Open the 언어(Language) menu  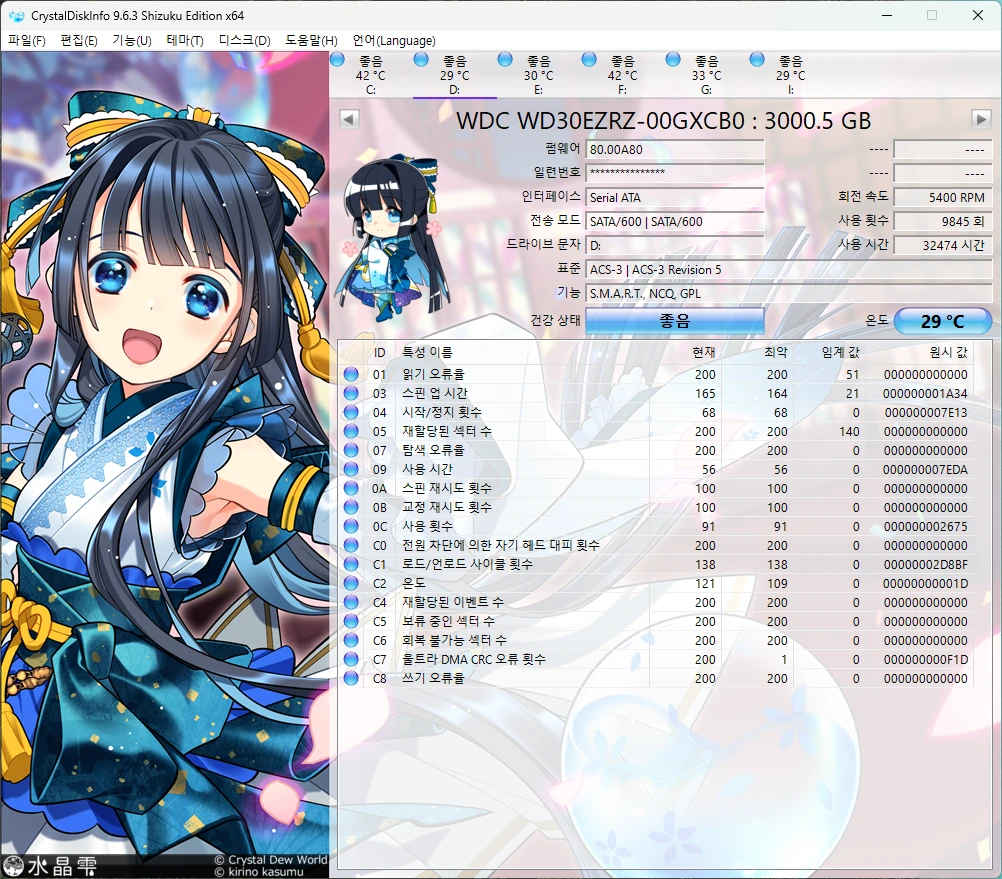tap(393, 41)
